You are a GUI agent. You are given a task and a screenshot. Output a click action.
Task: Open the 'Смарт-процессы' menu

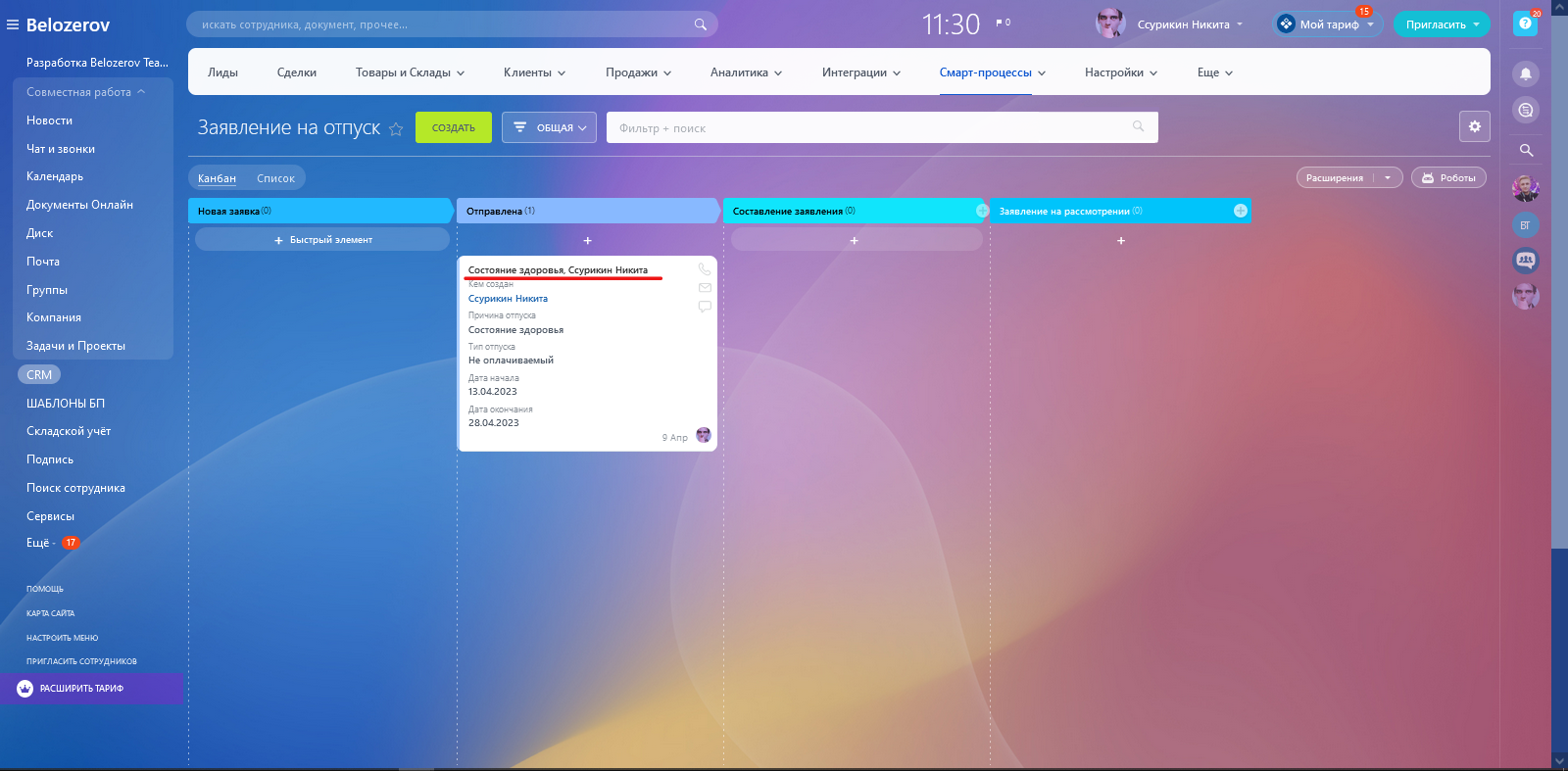(992, 72)
